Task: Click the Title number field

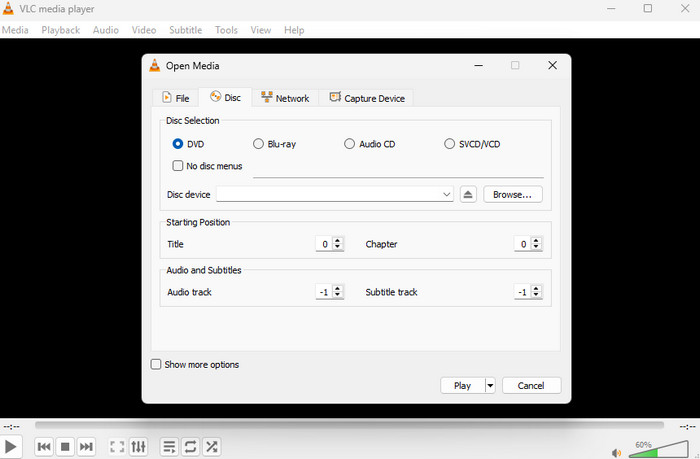Action: point(324,244)
